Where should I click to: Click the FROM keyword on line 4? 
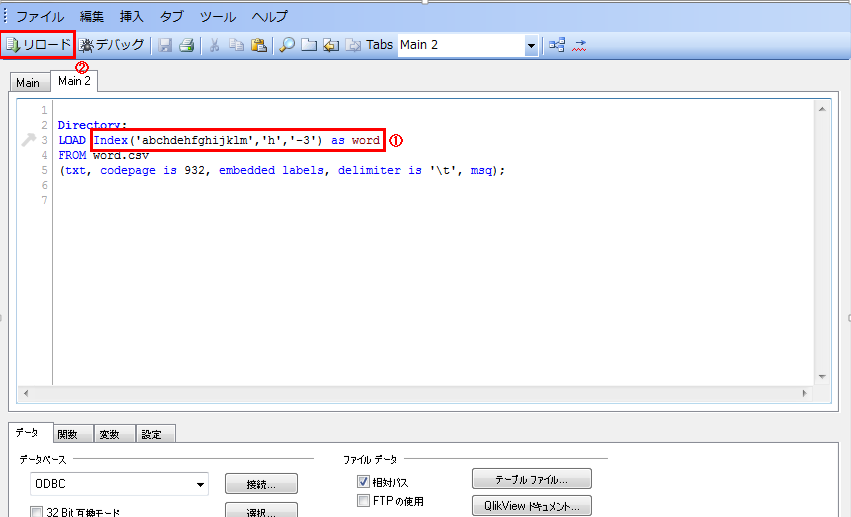click(x=72, y=155)
